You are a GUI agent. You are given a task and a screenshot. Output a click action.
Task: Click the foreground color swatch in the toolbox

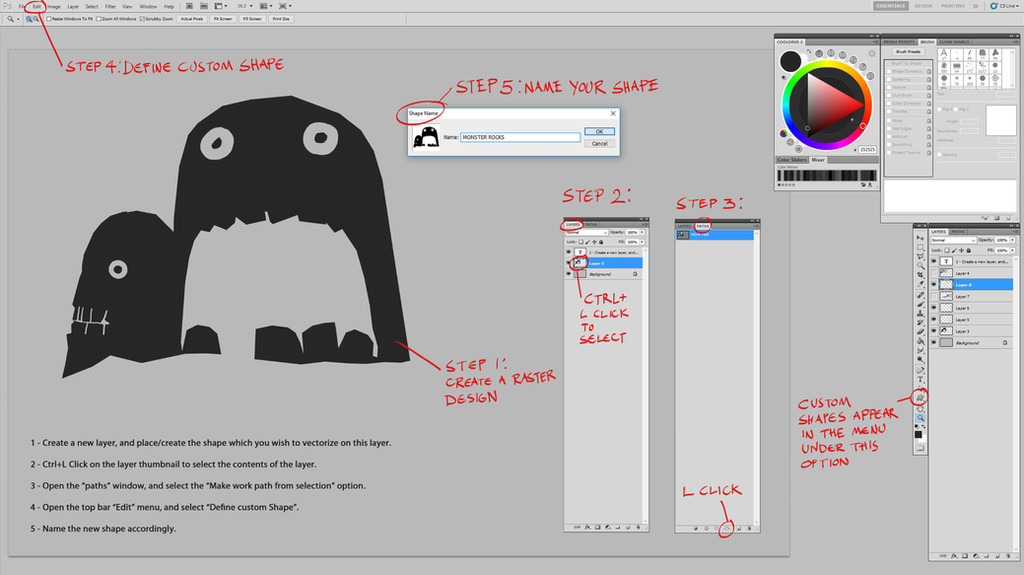tap(918, 434)
